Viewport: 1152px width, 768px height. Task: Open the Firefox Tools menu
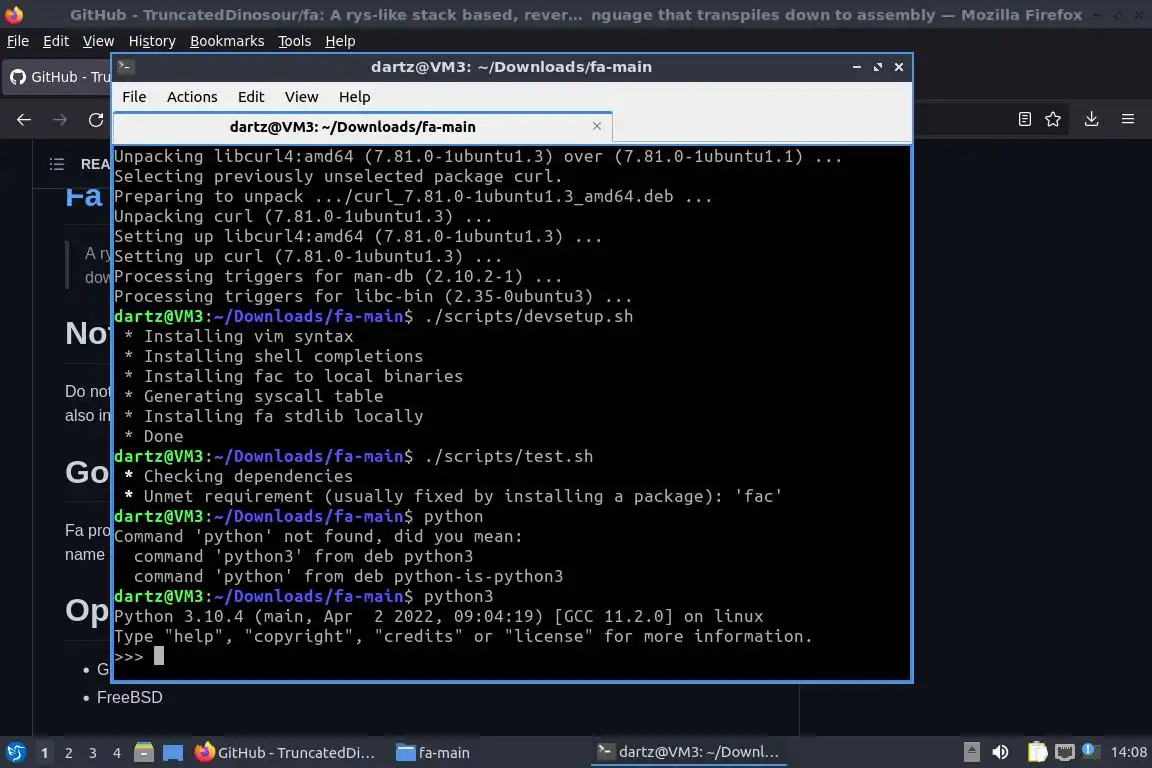(295, 41)
